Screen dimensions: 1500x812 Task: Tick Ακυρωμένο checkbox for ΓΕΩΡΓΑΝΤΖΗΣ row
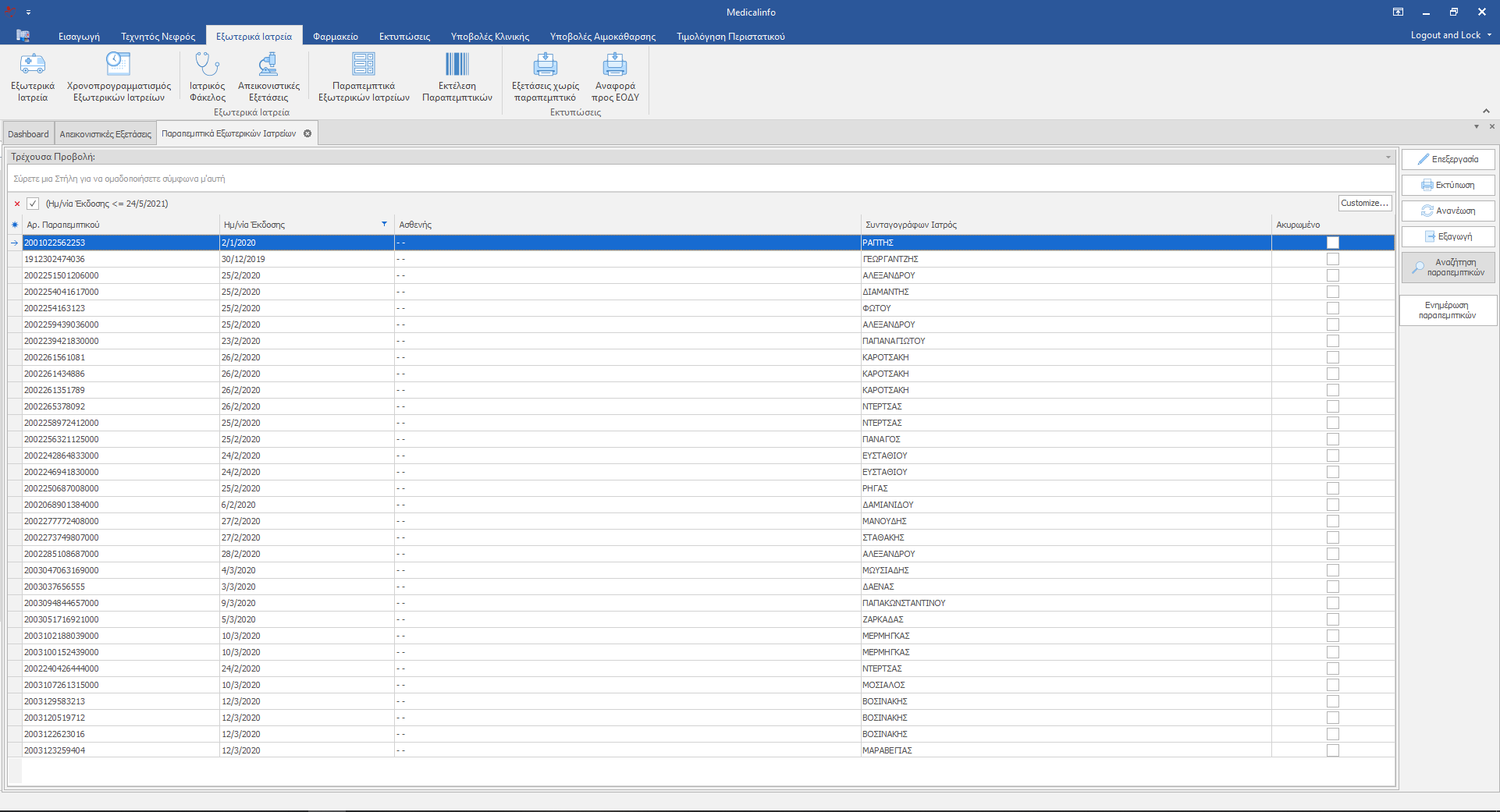tap(1333, 259)
